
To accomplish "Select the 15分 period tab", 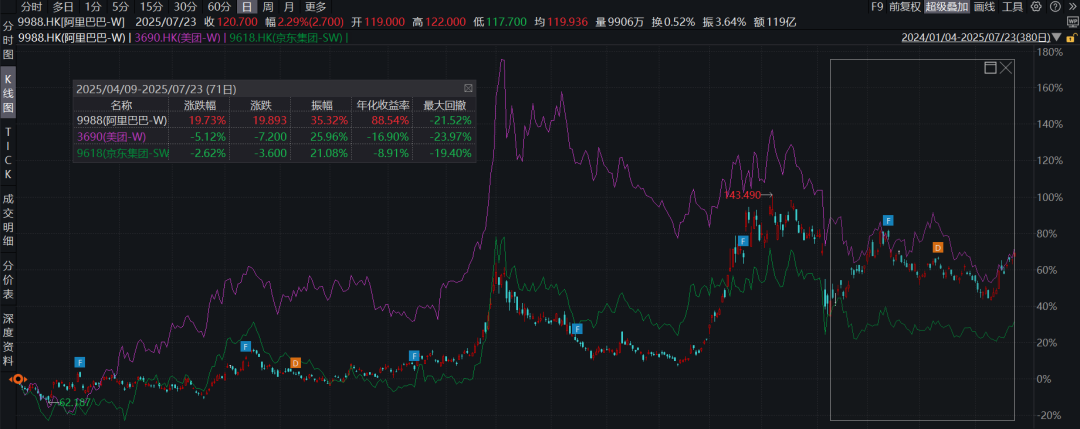I will [x=151, y=7].
